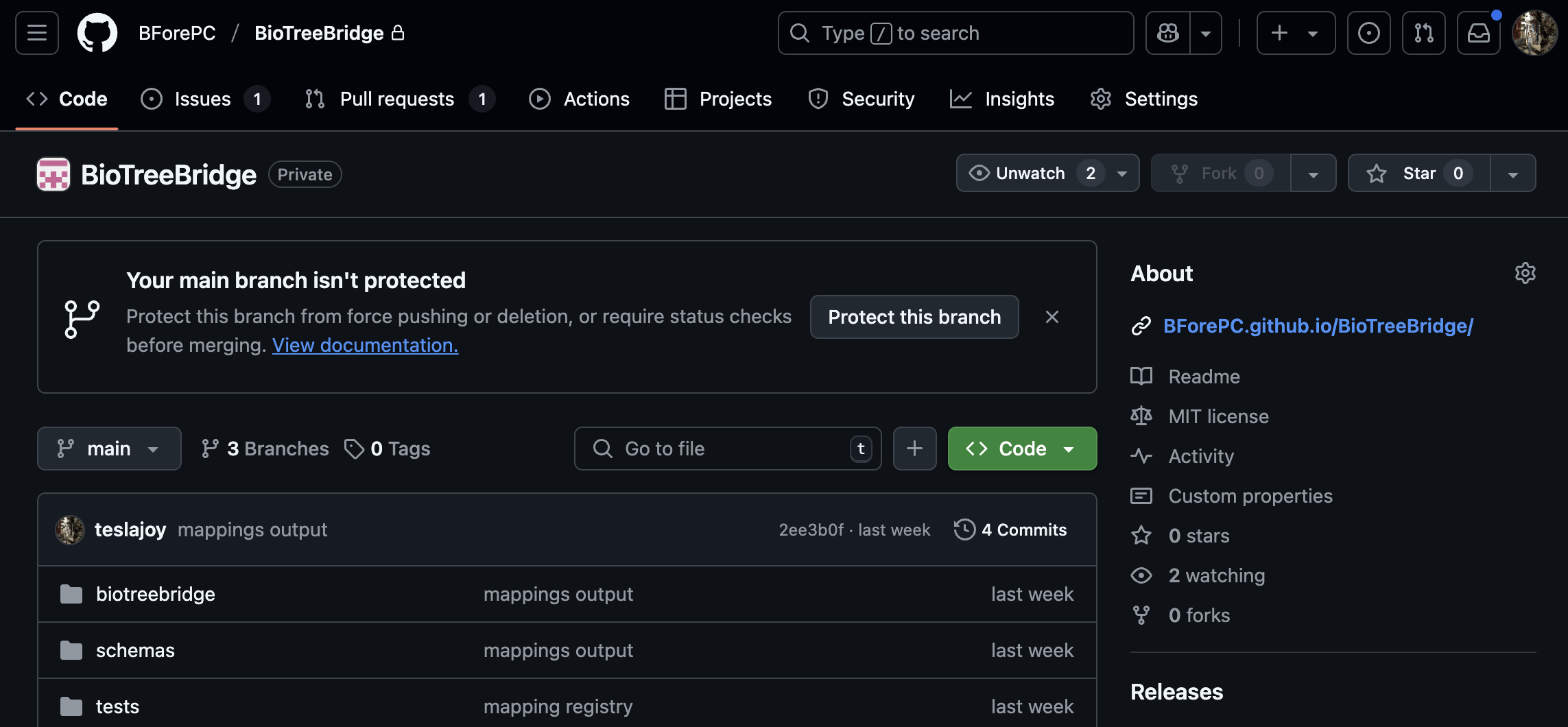Open the mapping registry commit message
Image resolution: width=1568 pixels, height=727 pixels.
pos(558,706)
